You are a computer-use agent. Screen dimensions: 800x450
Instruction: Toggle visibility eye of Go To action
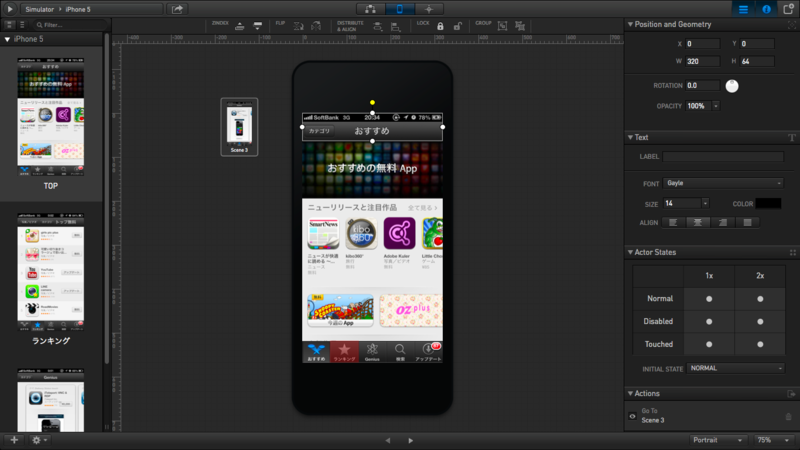coord(633,416)
